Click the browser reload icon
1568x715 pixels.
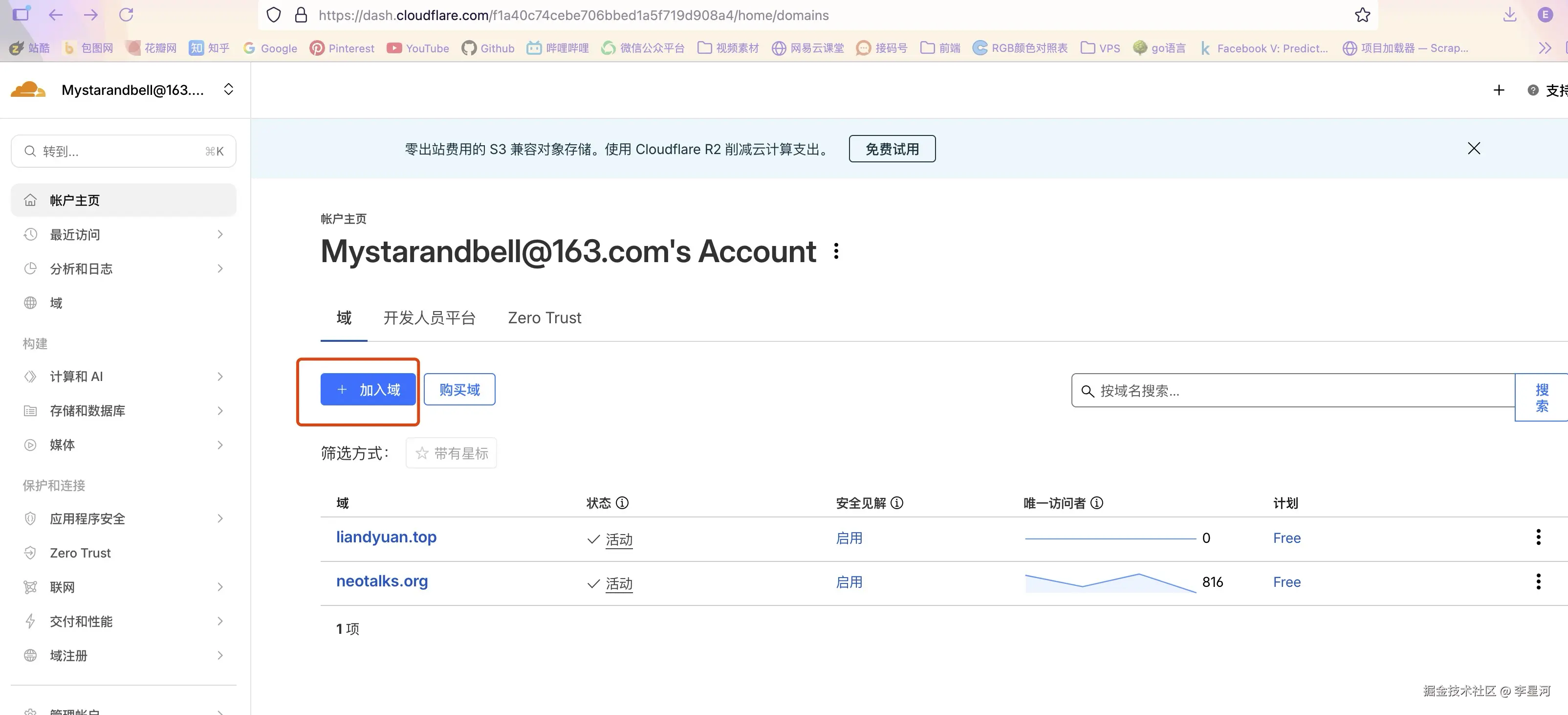pyautogui.click(x=126, y=15)
